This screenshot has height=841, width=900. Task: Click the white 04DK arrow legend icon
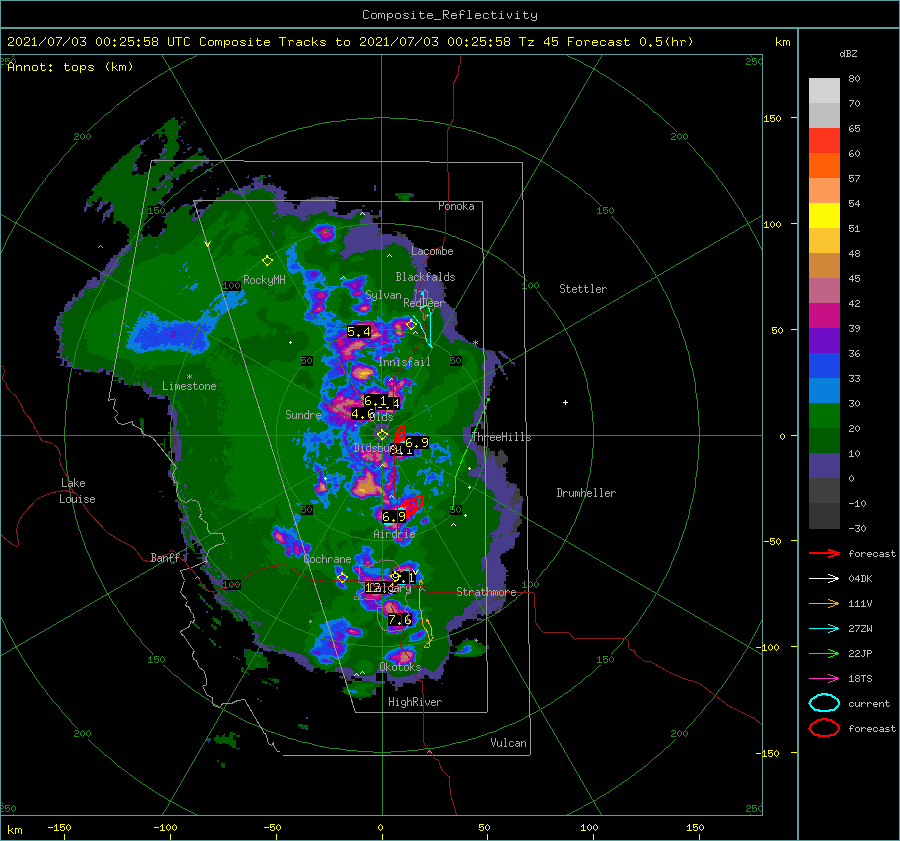824,578
